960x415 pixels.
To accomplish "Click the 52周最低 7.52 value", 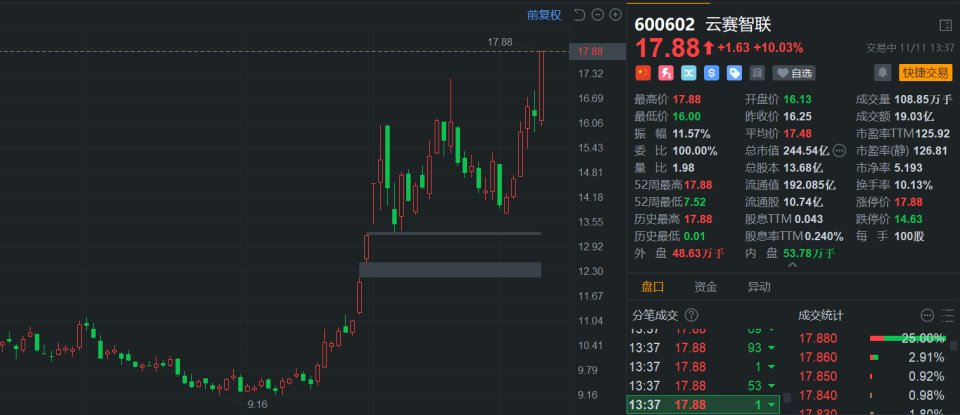I will click(x=697, y=202).
